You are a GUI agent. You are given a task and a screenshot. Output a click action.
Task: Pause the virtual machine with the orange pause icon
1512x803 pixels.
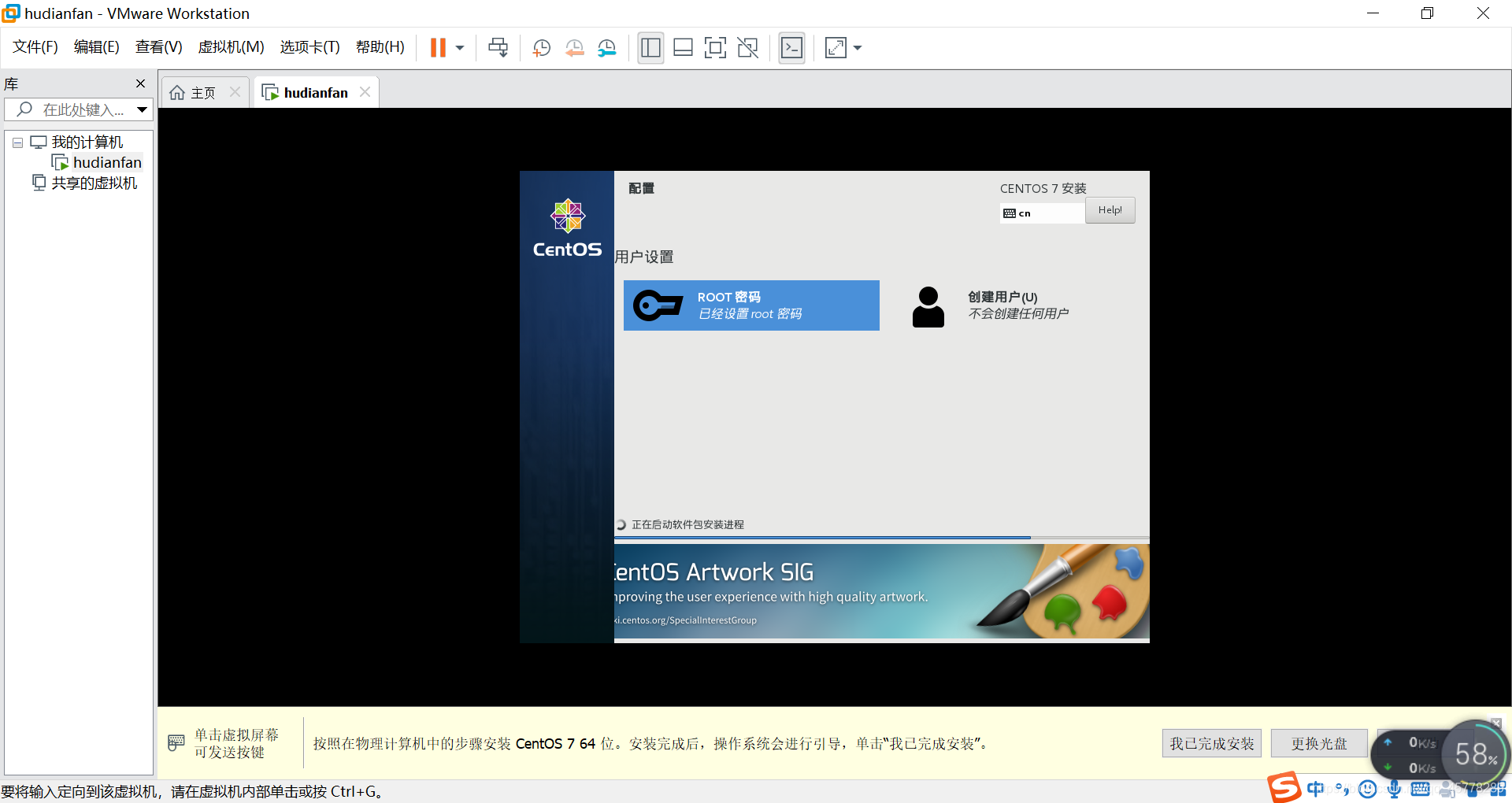click(438, 48)
